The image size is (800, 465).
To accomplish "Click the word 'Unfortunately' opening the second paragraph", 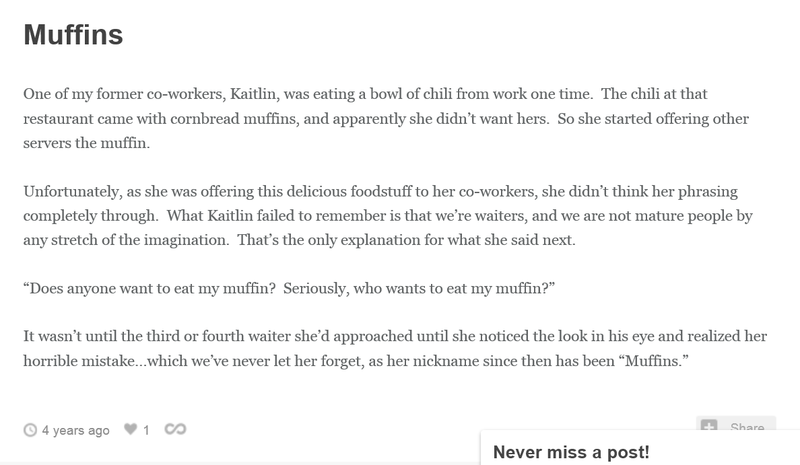I will pos(72,192).
